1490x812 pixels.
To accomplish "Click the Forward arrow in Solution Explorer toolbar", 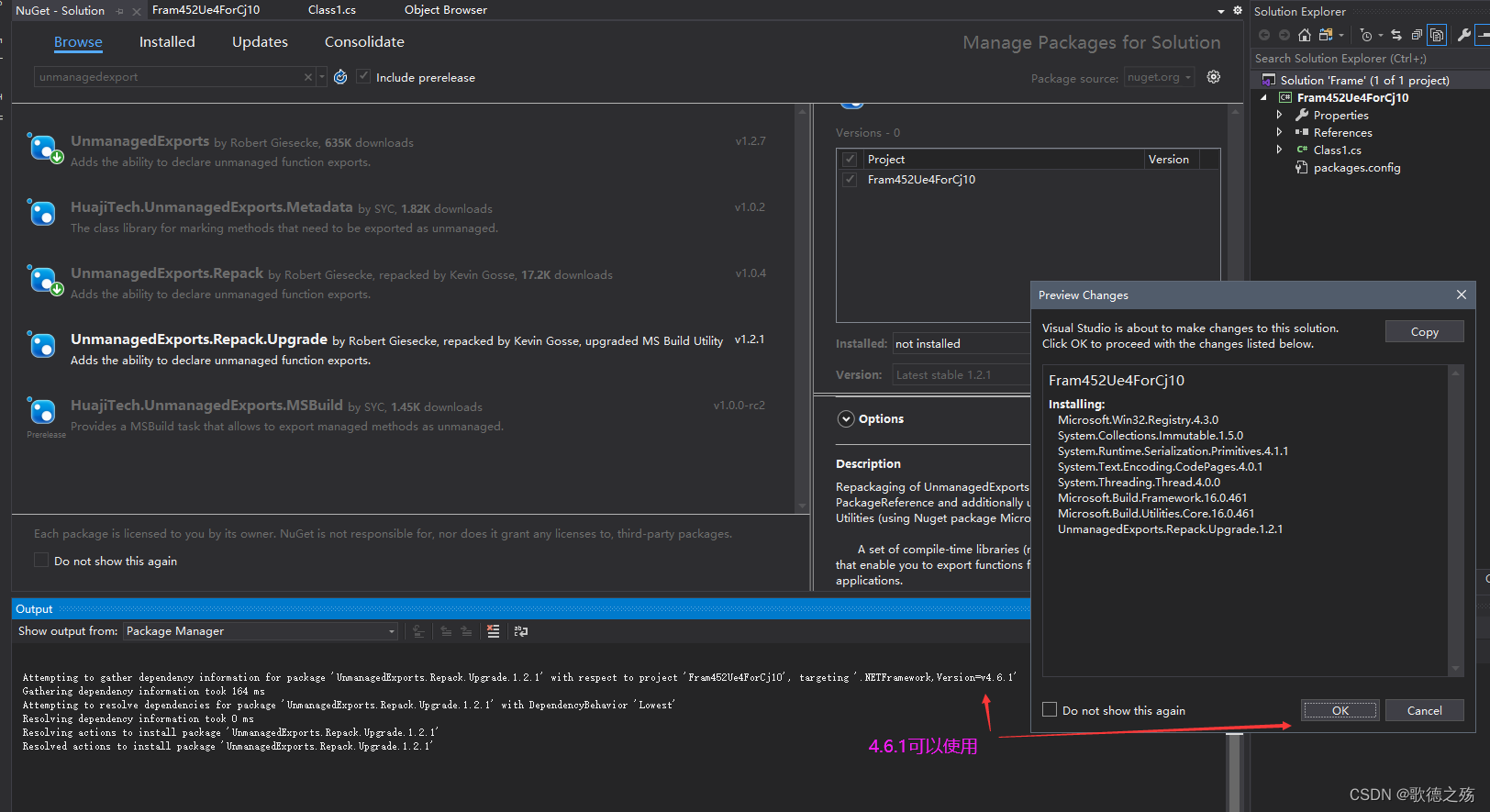I will coord(1284,35).
